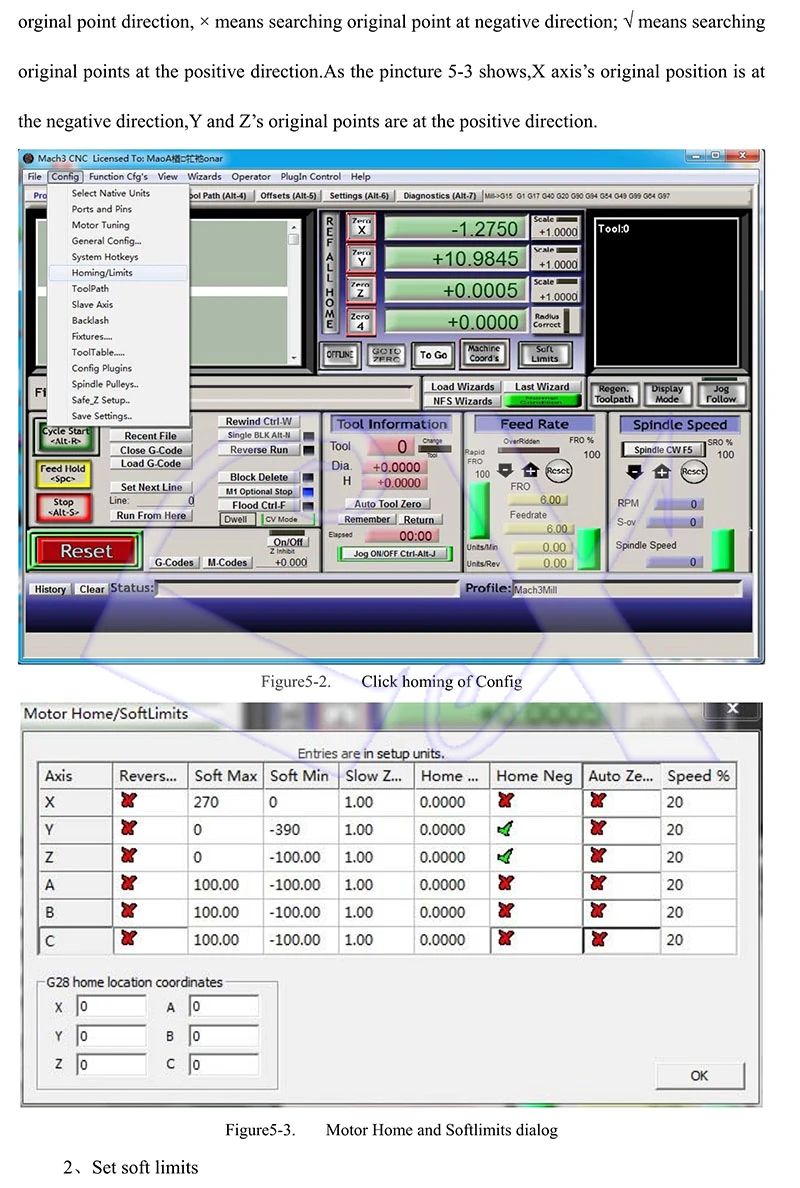Decrease spindle speed override with down arrow

tap(635, 471)
